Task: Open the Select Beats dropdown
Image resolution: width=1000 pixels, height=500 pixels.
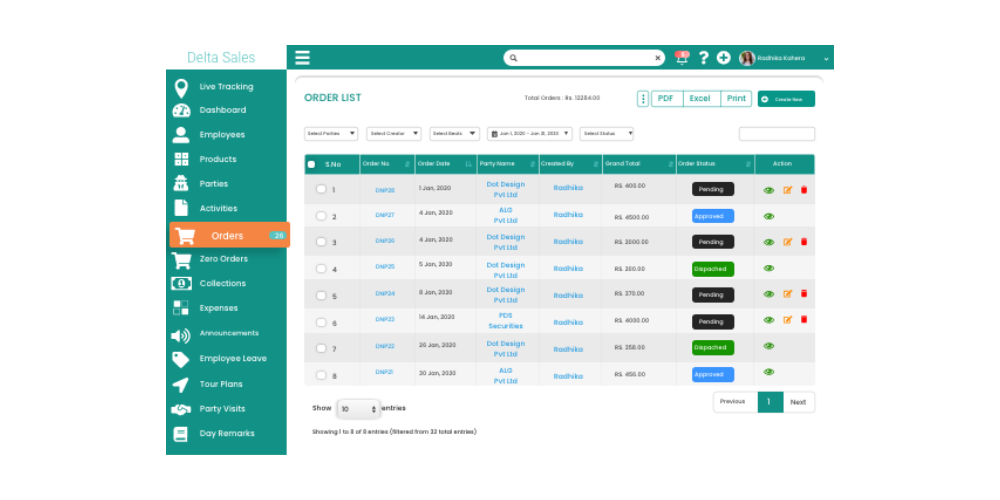Action: [454, 134]
